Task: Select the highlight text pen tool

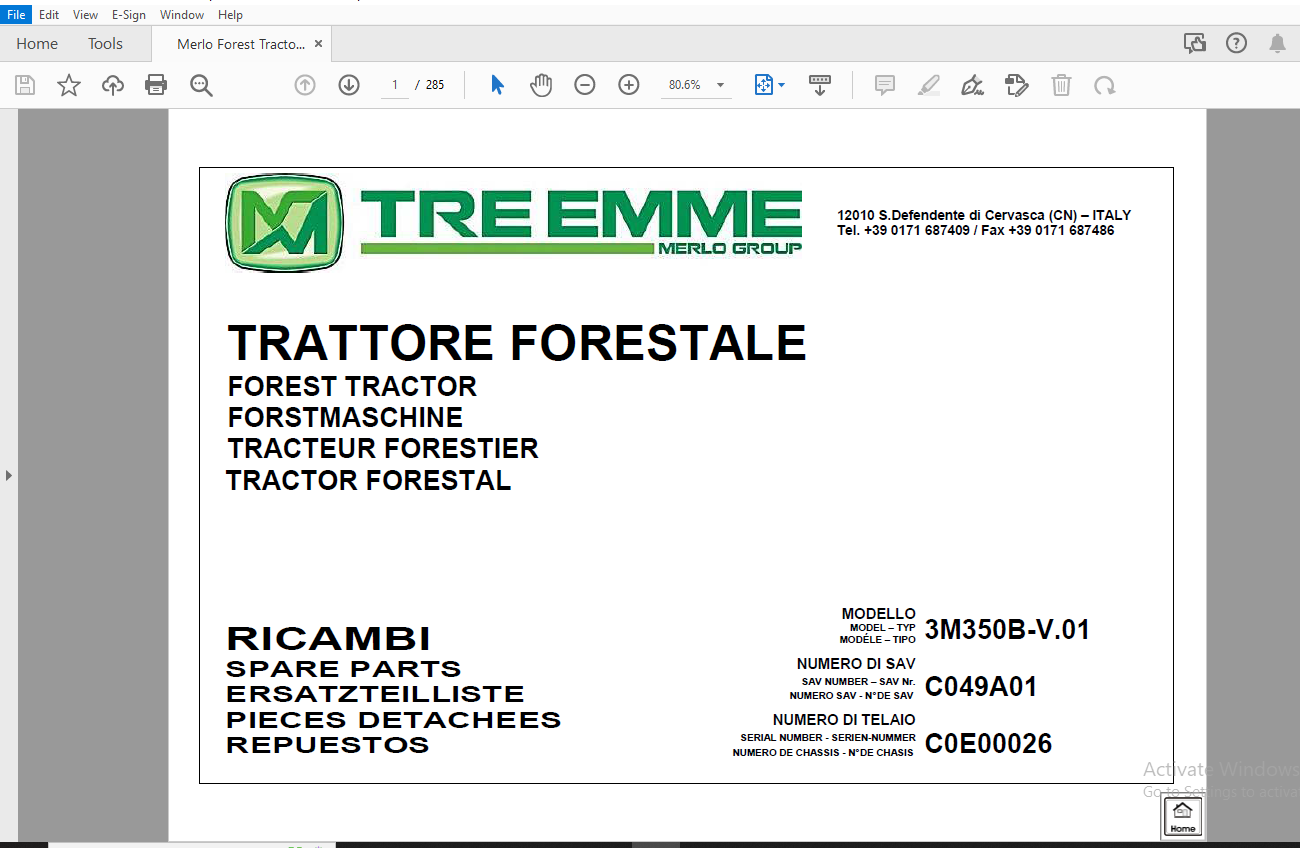Action: tap(929, 85)
